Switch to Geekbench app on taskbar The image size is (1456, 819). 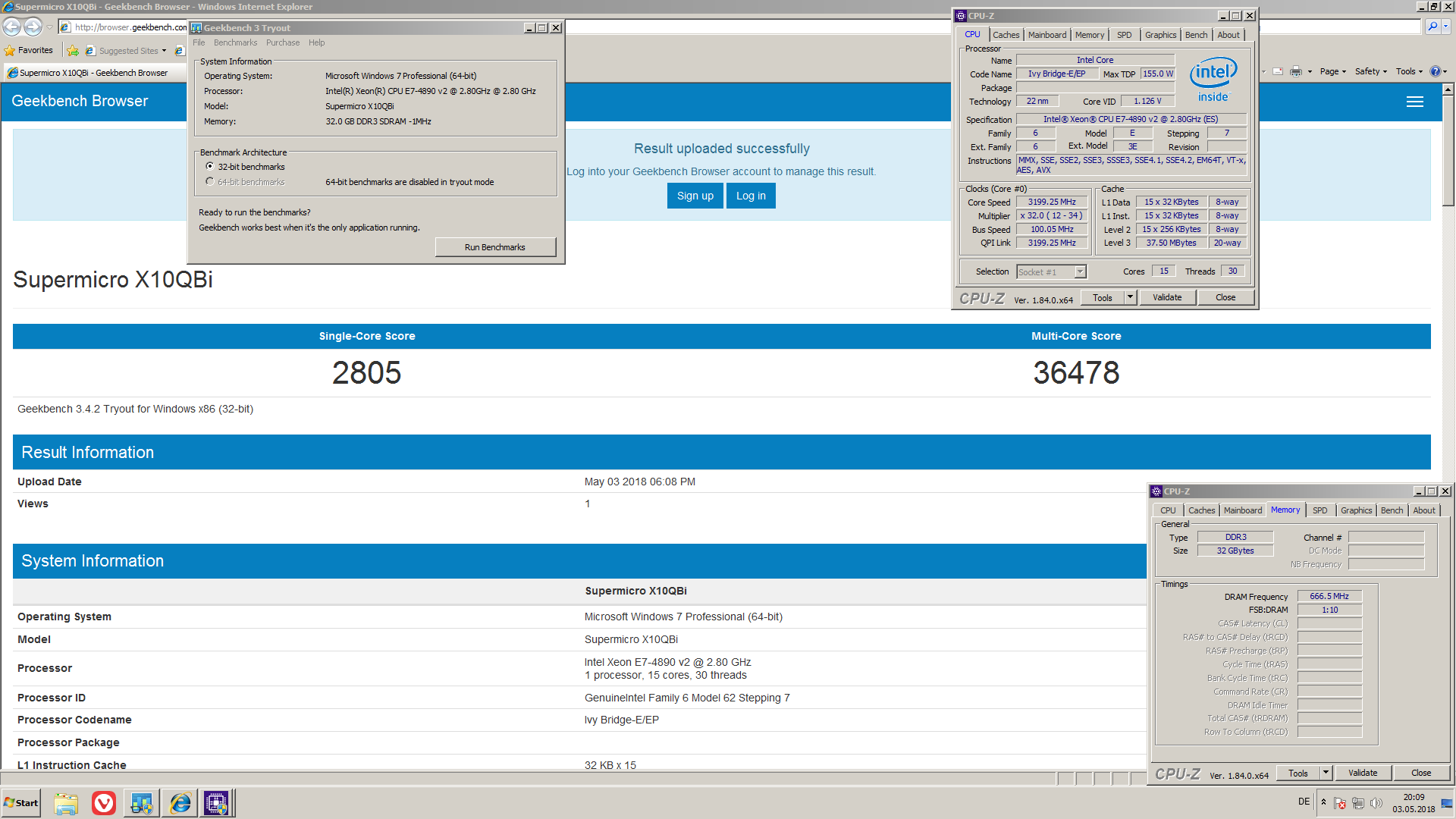pyautogui.click(x=142, y=803)
